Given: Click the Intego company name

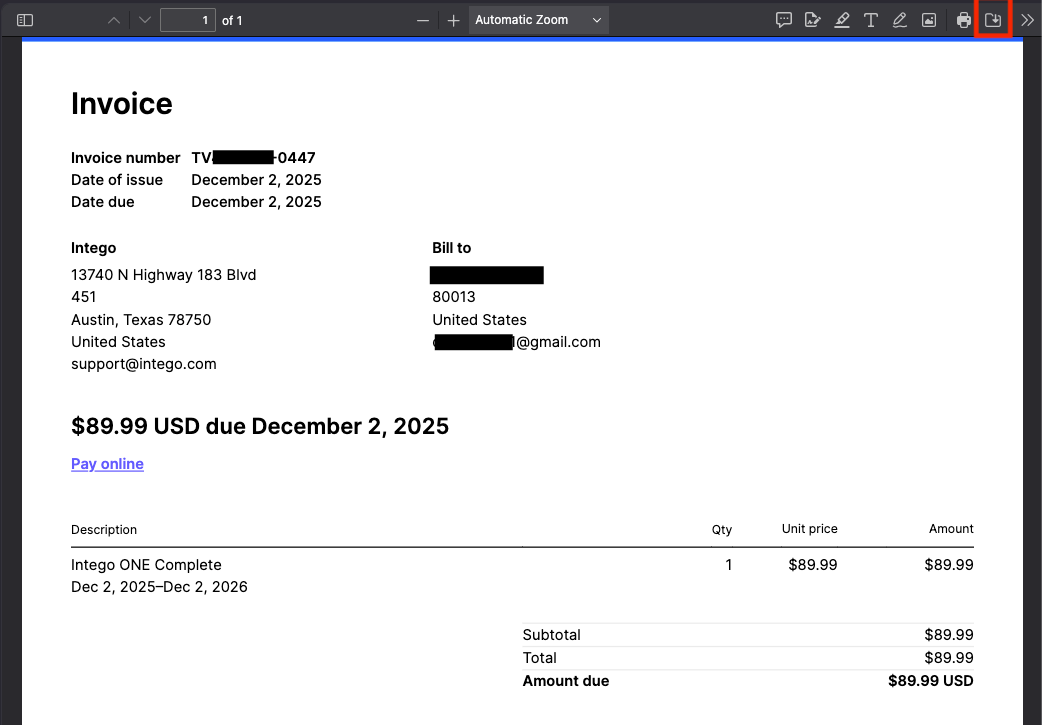Looking at the screenshot, I should pos(94,248).
